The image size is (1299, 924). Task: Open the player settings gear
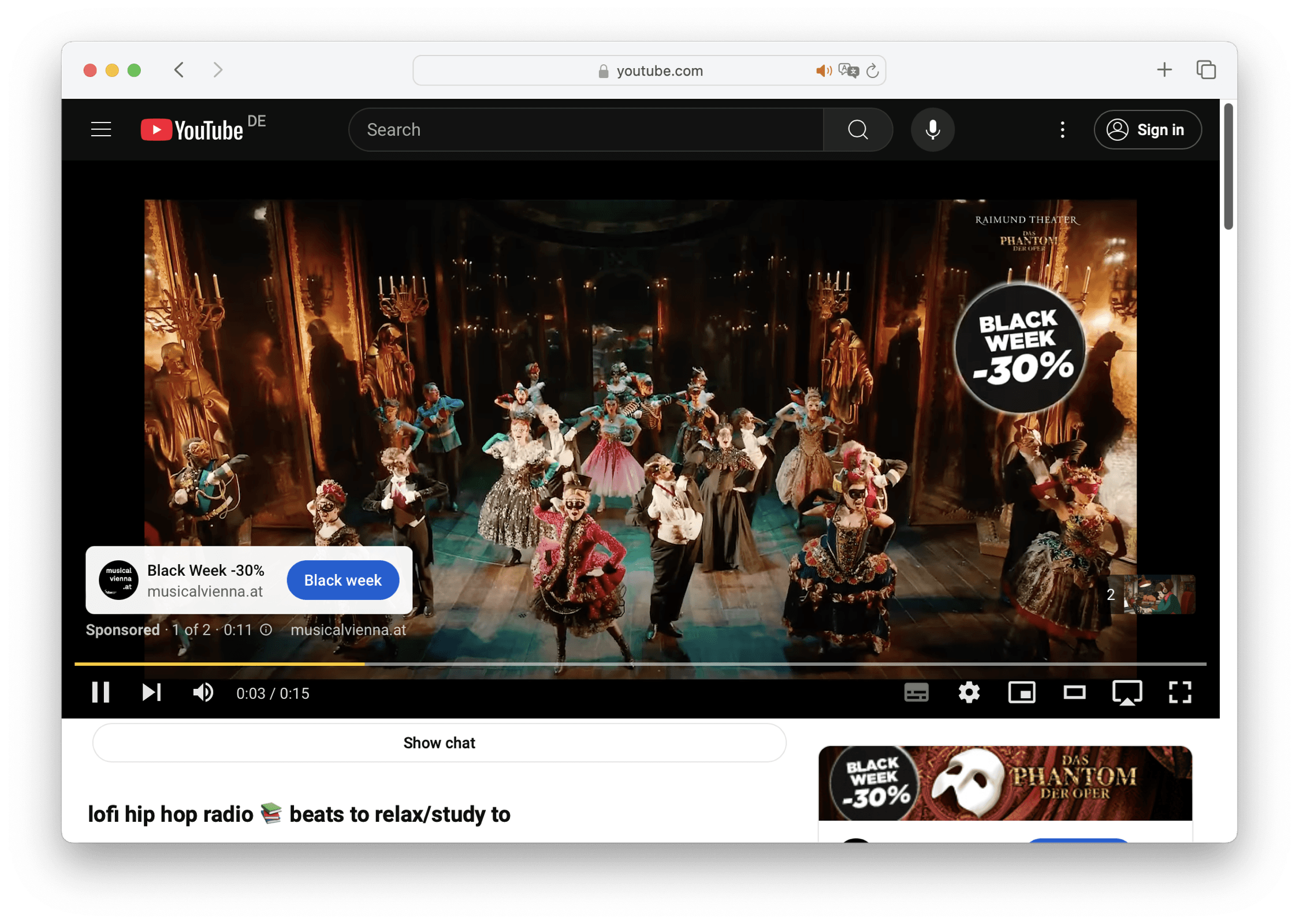pos(969,692)
